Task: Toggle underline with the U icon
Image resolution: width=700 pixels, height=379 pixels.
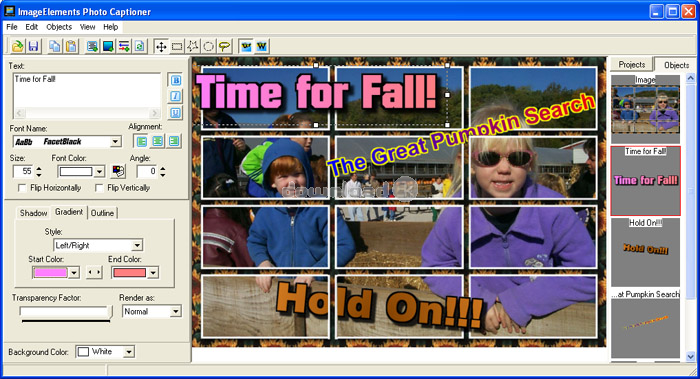Action: (x=175, y=113)
